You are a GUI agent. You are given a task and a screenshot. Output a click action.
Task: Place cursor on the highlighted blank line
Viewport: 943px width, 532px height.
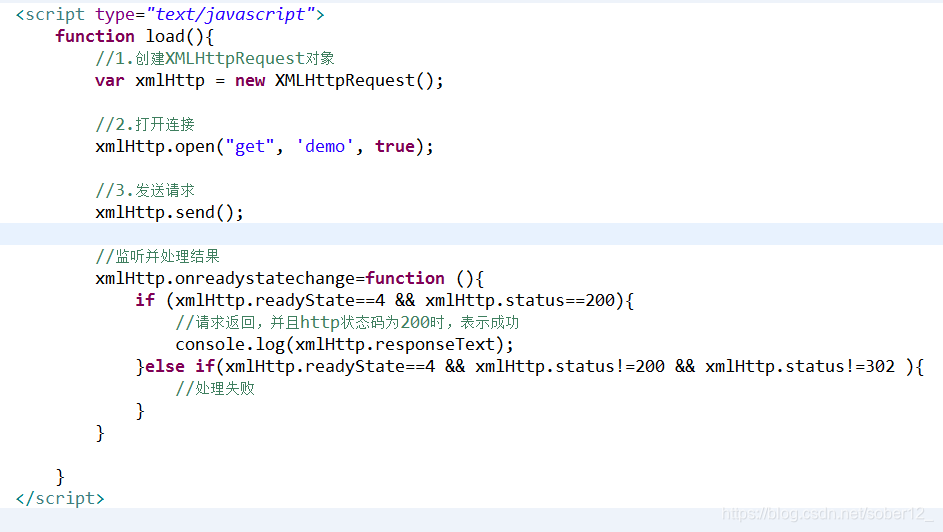pos(472,234)
